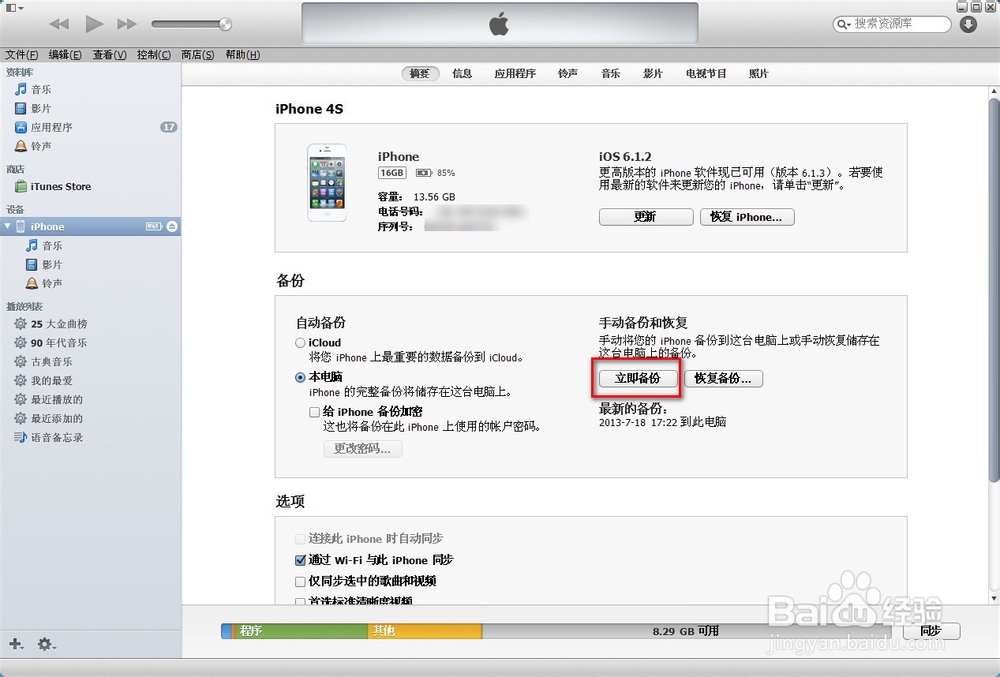
Task: Open the 商店 menu
Action: [196, 55]
